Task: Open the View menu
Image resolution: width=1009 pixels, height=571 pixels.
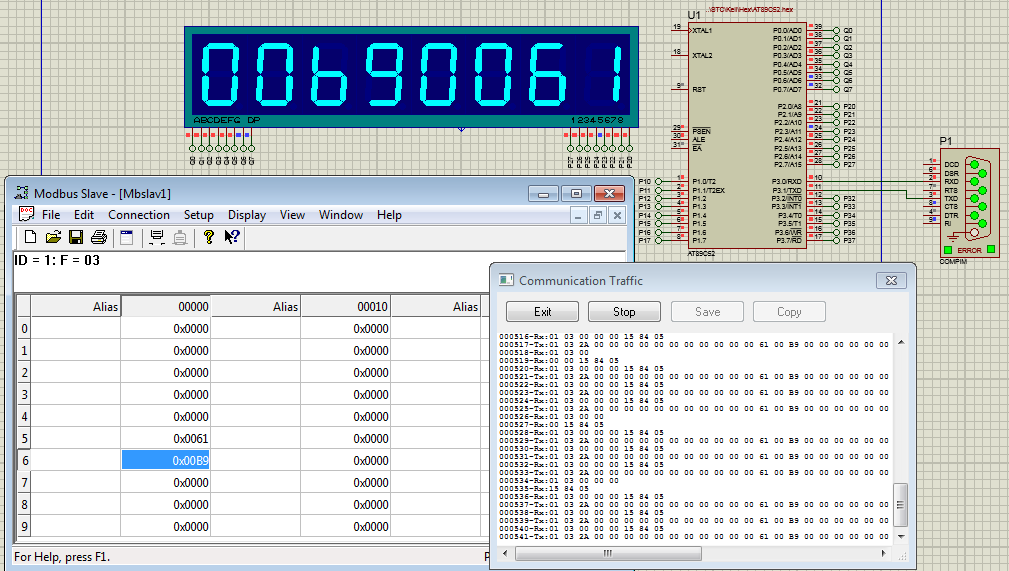Action: pyautogui.click(x=292, y=215)
